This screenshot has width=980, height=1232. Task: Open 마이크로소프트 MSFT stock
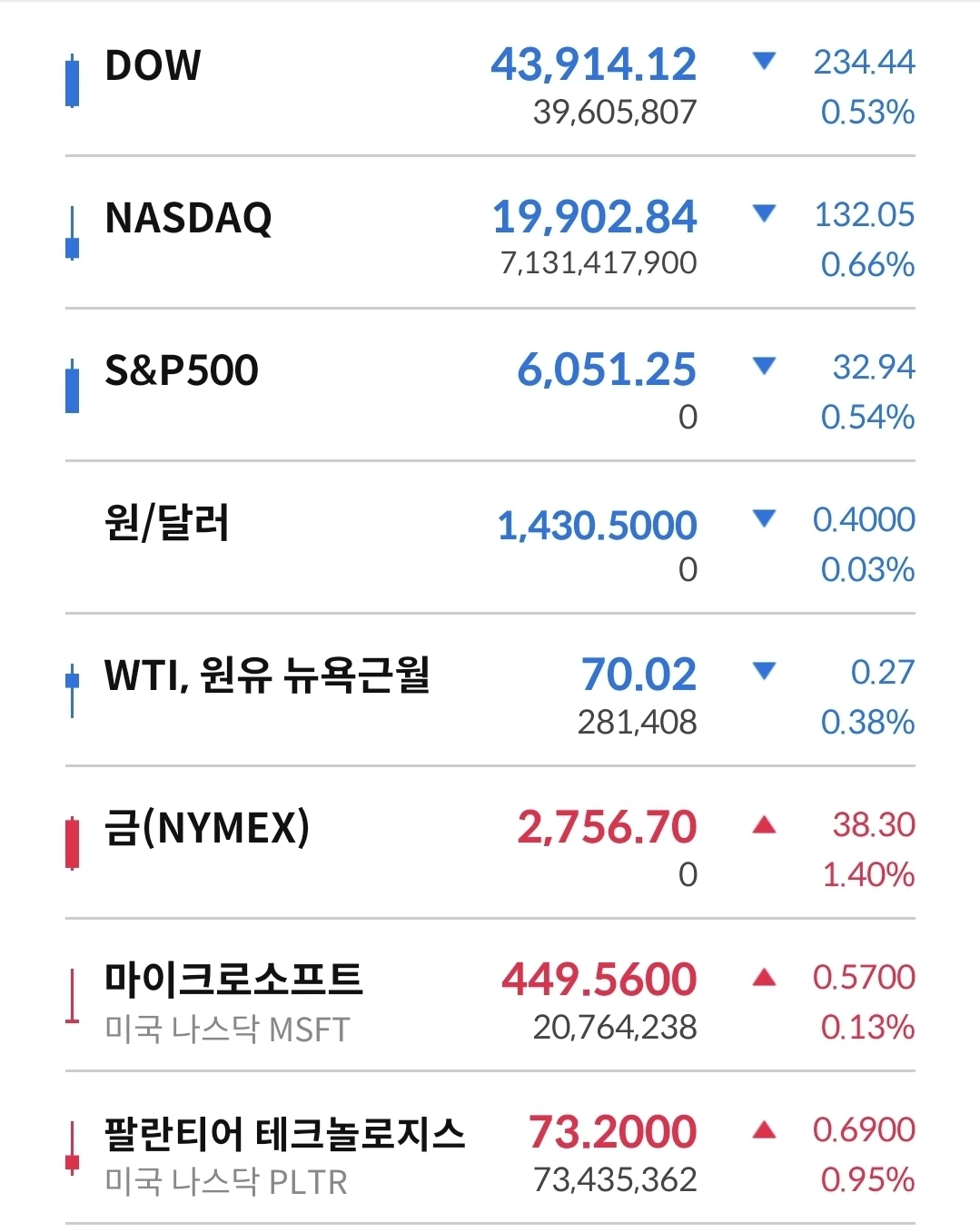coord(490,996)
